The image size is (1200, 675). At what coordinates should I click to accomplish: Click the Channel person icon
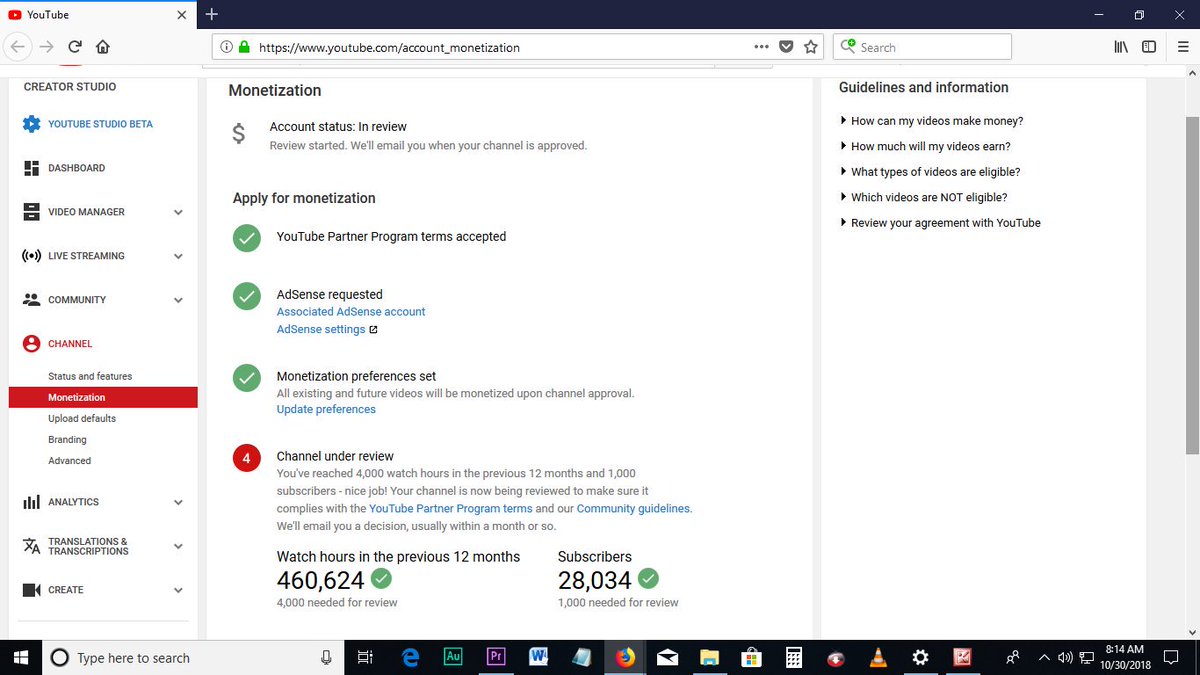pyautogui.click(x=31, y=343)
